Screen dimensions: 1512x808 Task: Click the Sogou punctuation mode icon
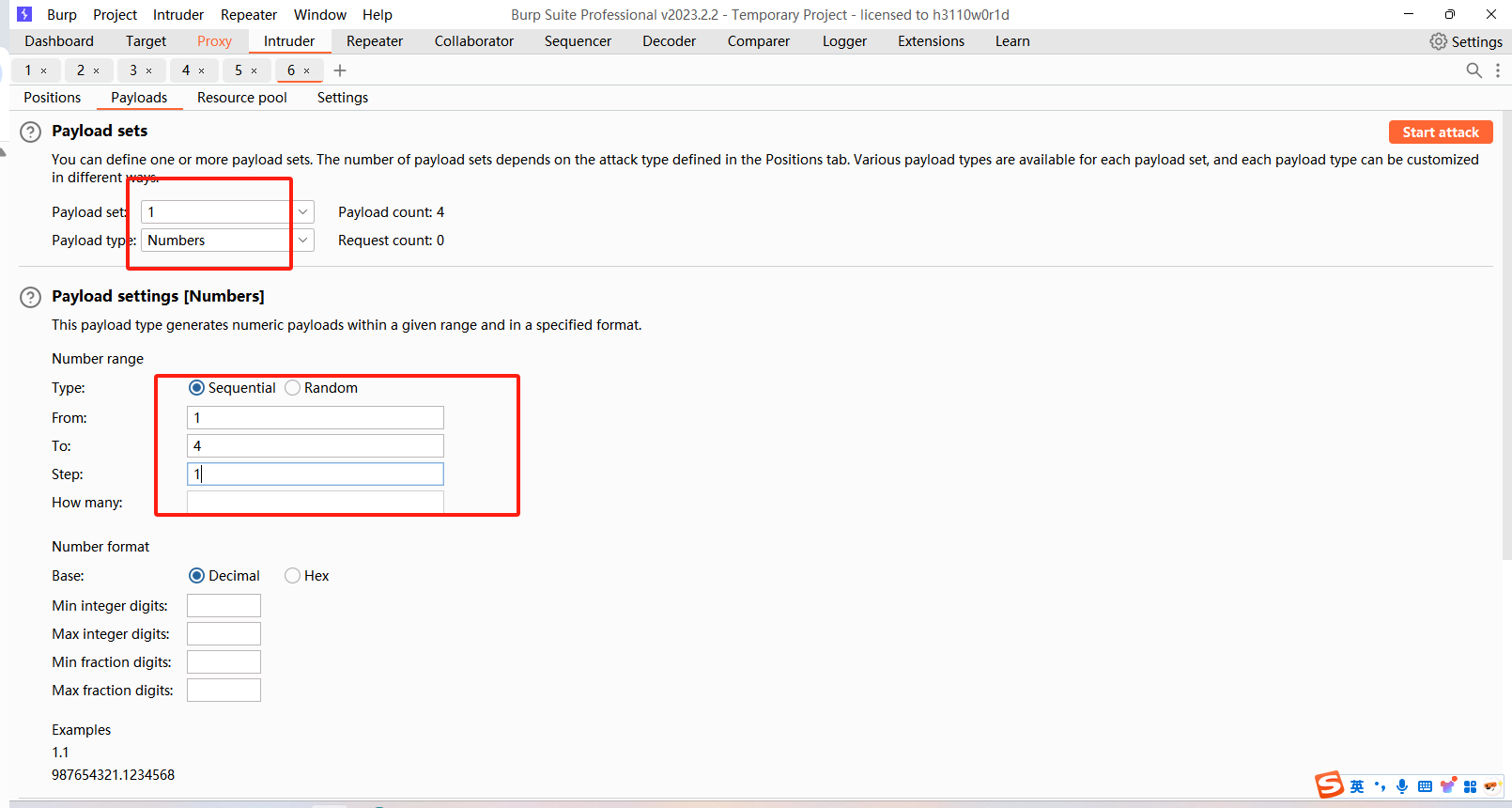[1380, 786]
